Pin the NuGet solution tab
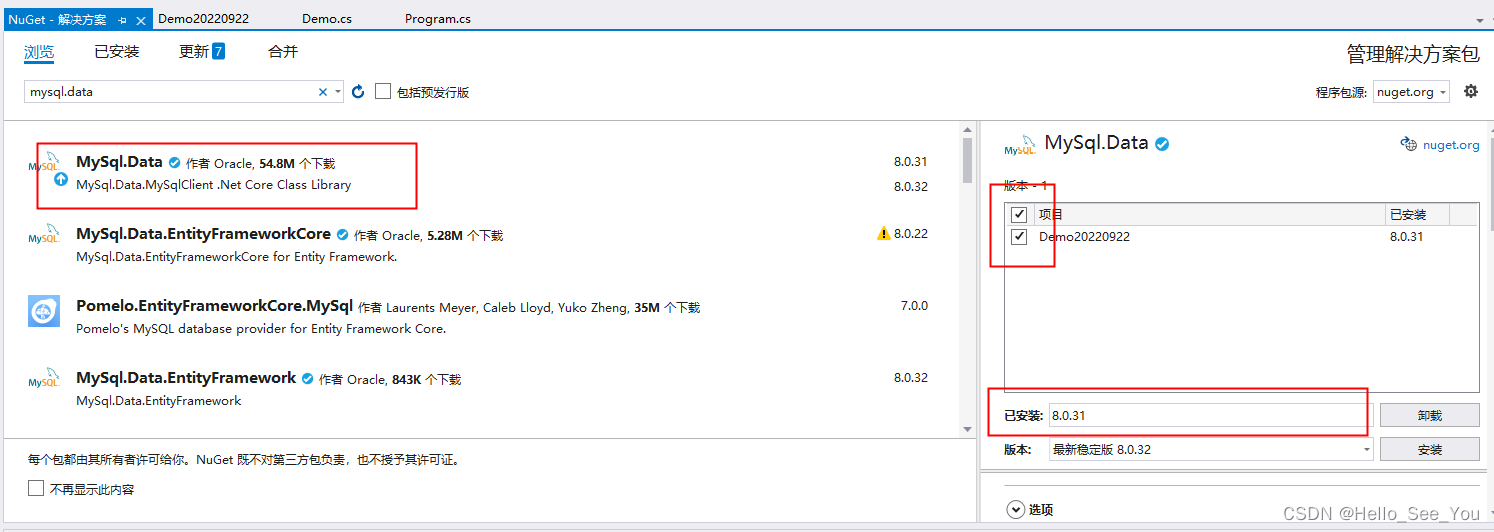1494x532 pixels. point(122,20)
